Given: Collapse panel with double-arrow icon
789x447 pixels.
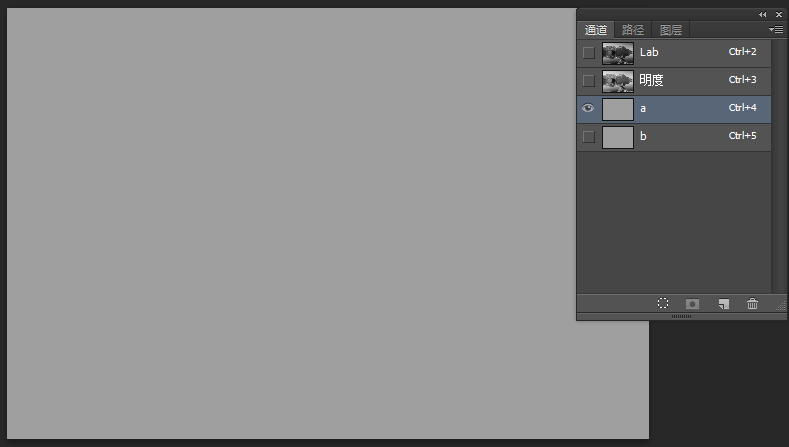Looking at the screenshot, I should coord(762,15).
